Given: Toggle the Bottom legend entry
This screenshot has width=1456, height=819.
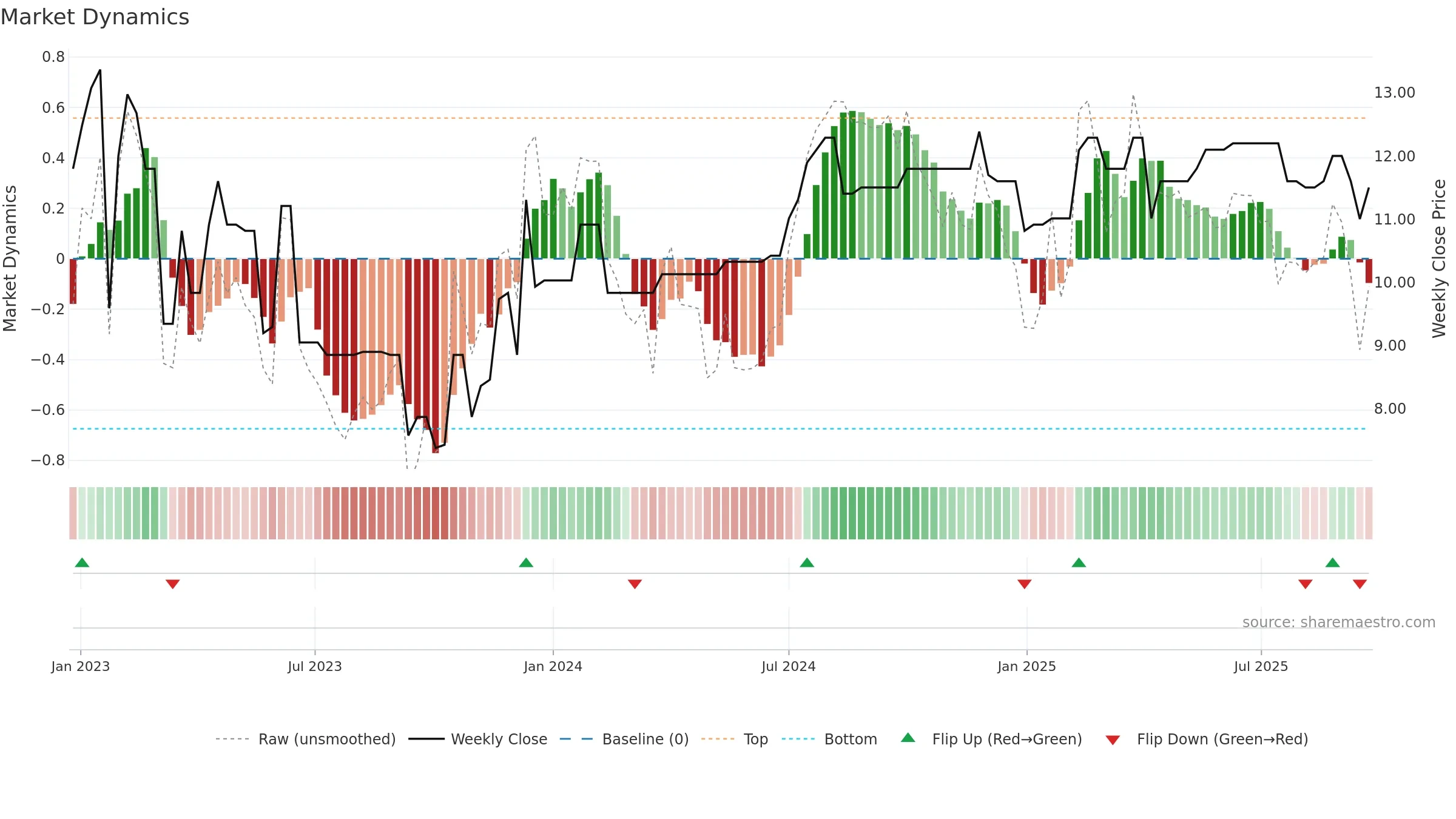Looking at the screenshot, I should pyautogui.click(x=829, y=739).
